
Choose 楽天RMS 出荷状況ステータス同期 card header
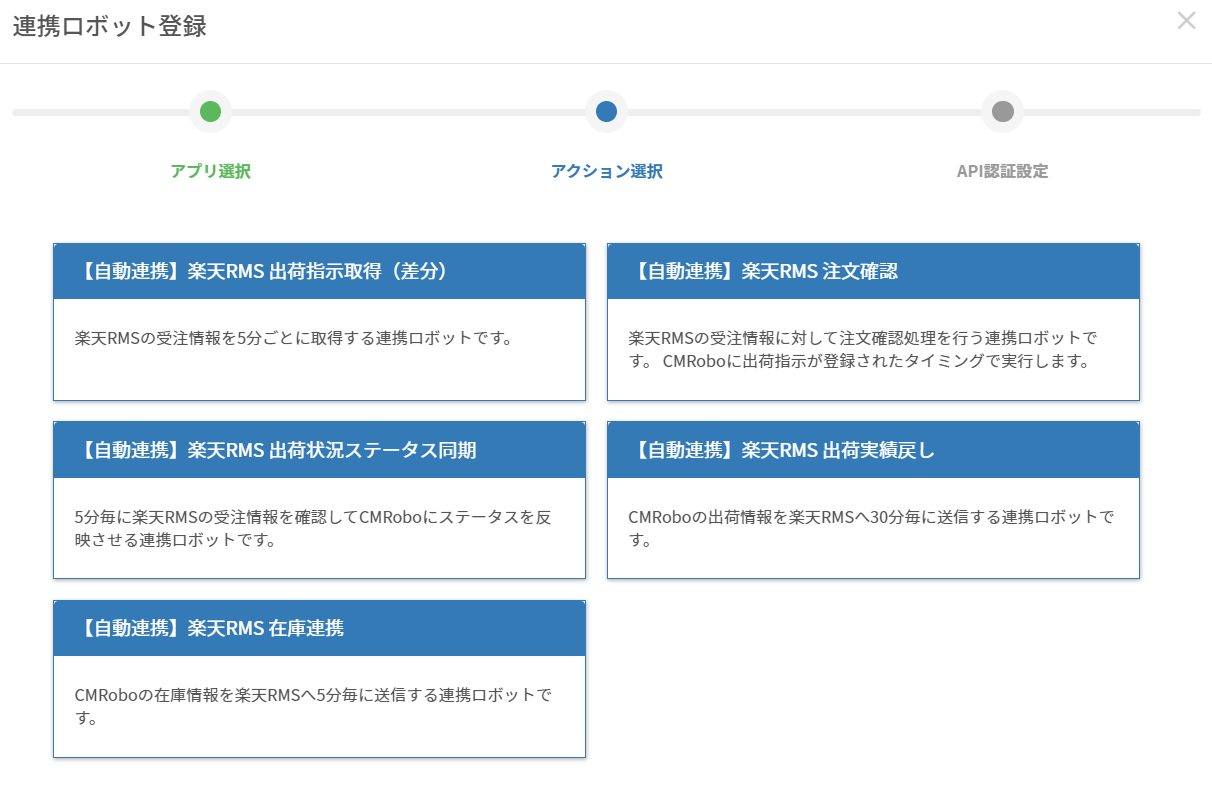(319, 450)
